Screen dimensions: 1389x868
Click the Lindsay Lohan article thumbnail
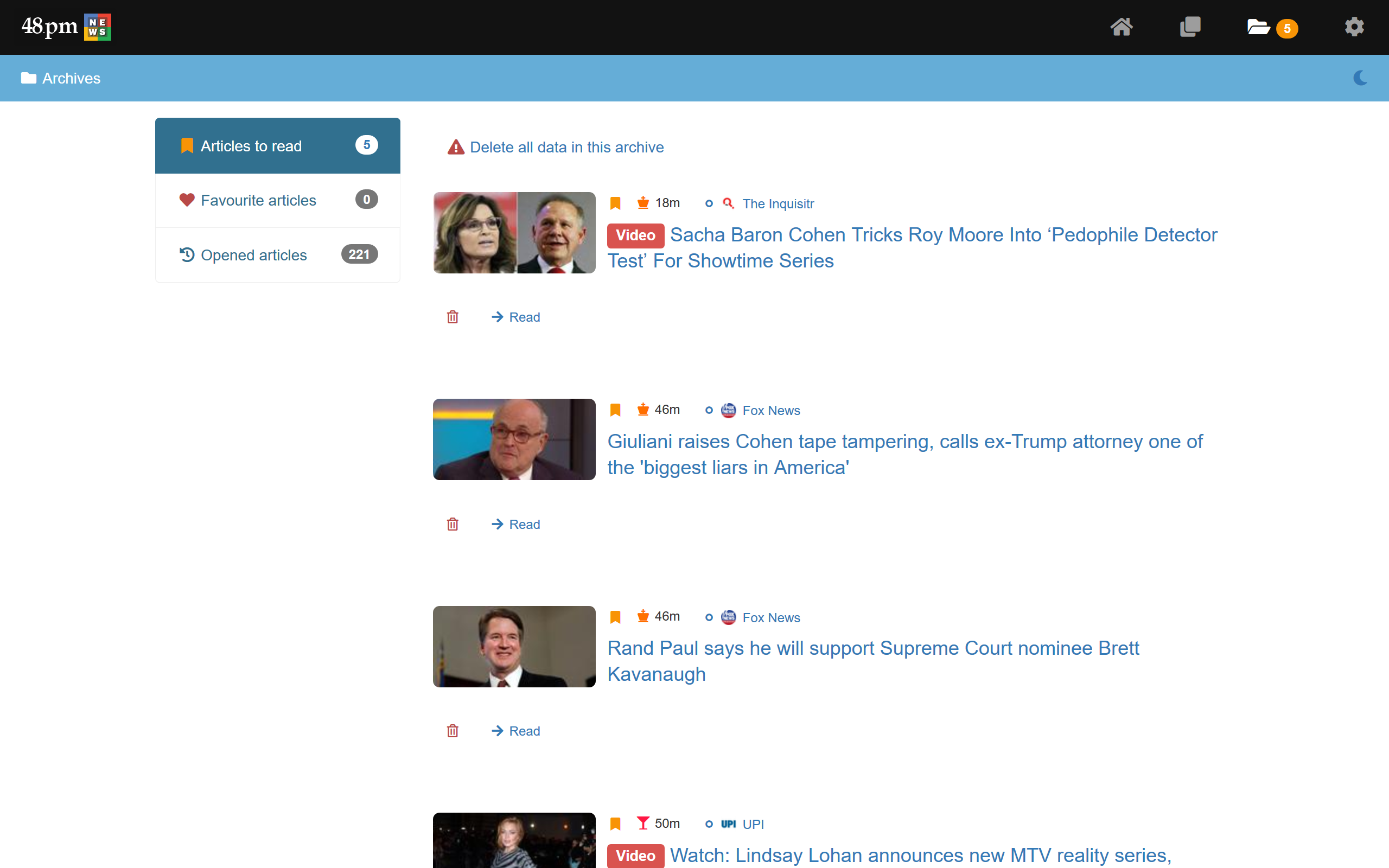[514, 840]
